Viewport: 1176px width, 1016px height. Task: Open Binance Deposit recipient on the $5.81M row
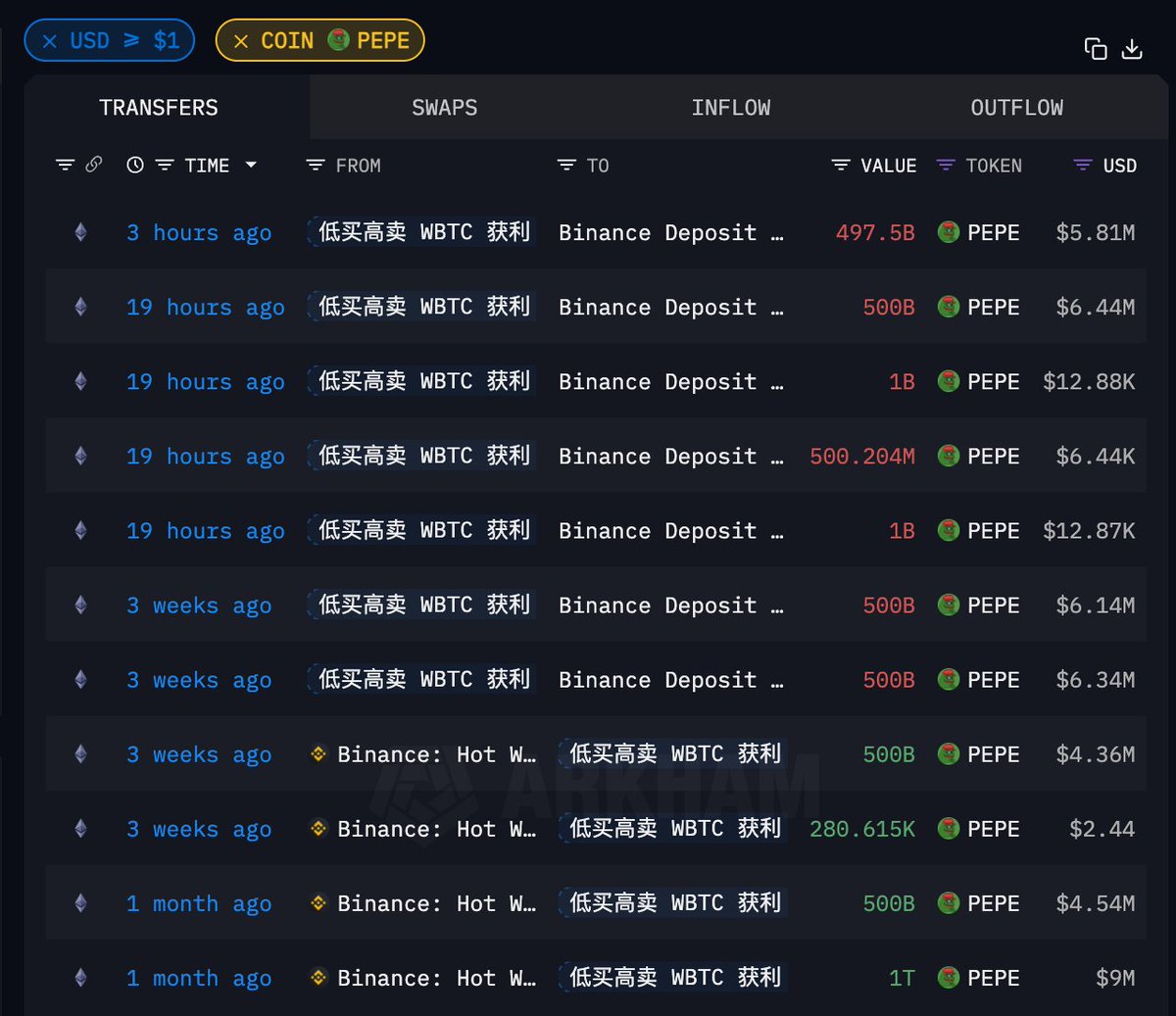click(x=671, y=233)
